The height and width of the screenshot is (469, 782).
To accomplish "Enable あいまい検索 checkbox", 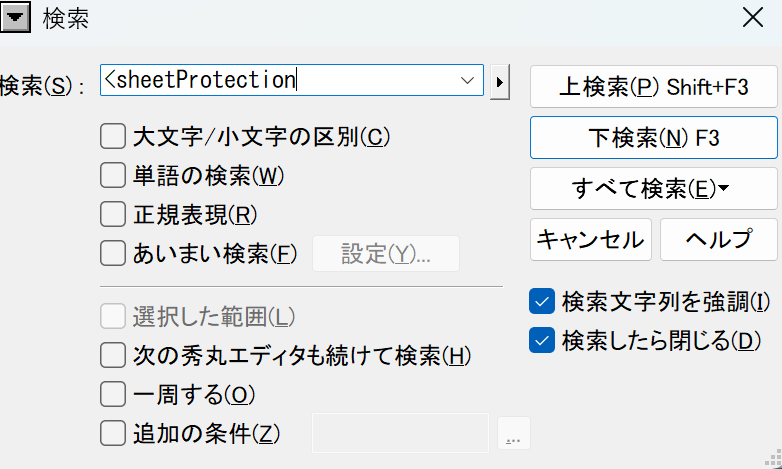I will [113, 253].
